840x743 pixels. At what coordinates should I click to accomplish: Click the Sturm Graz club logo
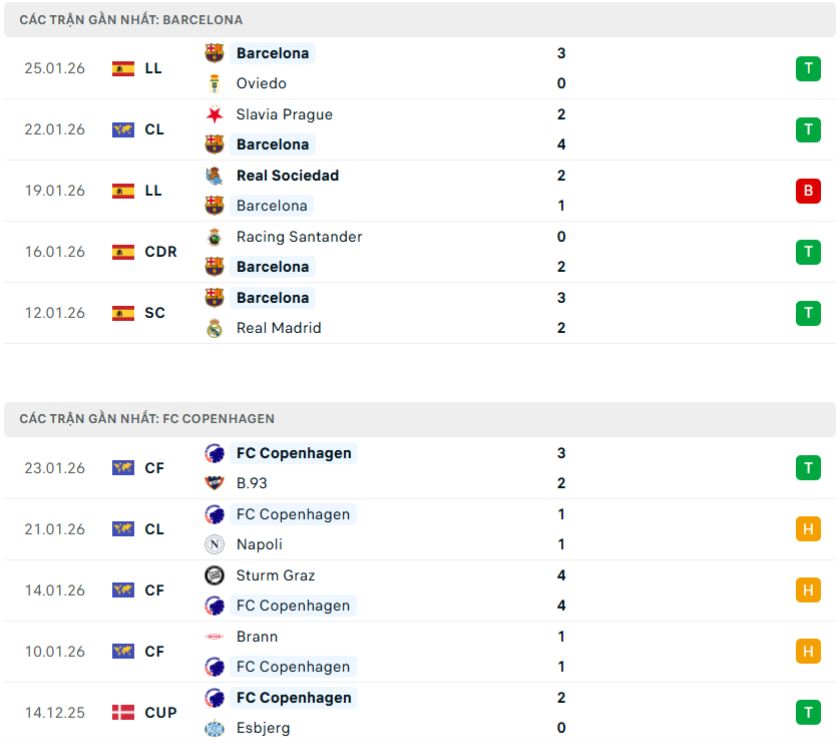pyautogui.click(x=214, y=576)
